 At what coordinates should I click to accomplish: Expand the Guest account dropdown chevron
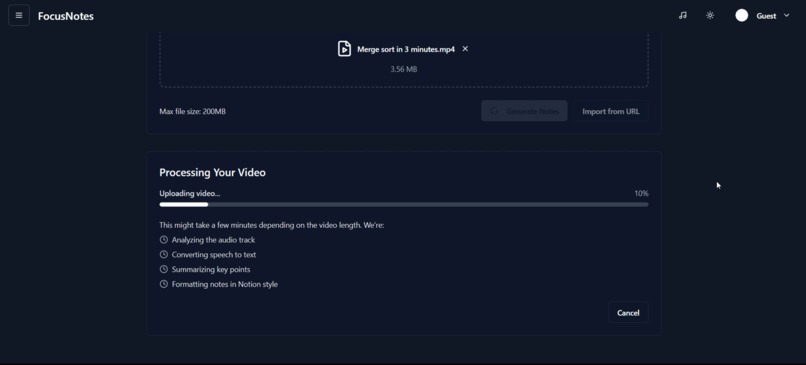coord(786,15)
